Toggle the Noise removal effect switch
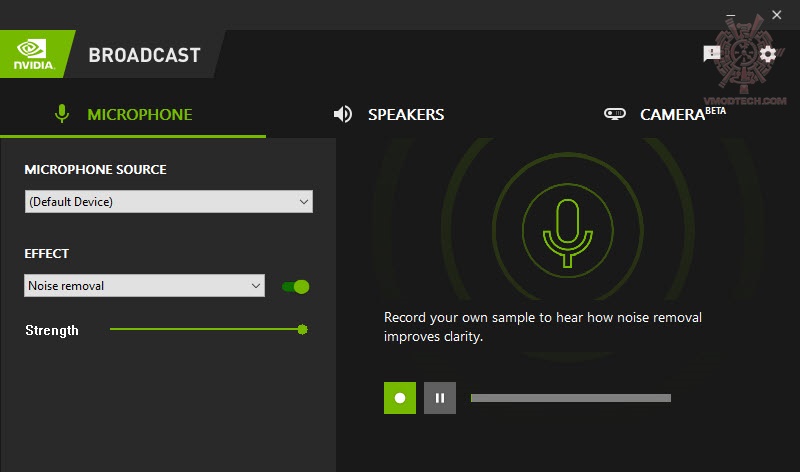Screen dimensions: 800x472 (x=296, y=287)
